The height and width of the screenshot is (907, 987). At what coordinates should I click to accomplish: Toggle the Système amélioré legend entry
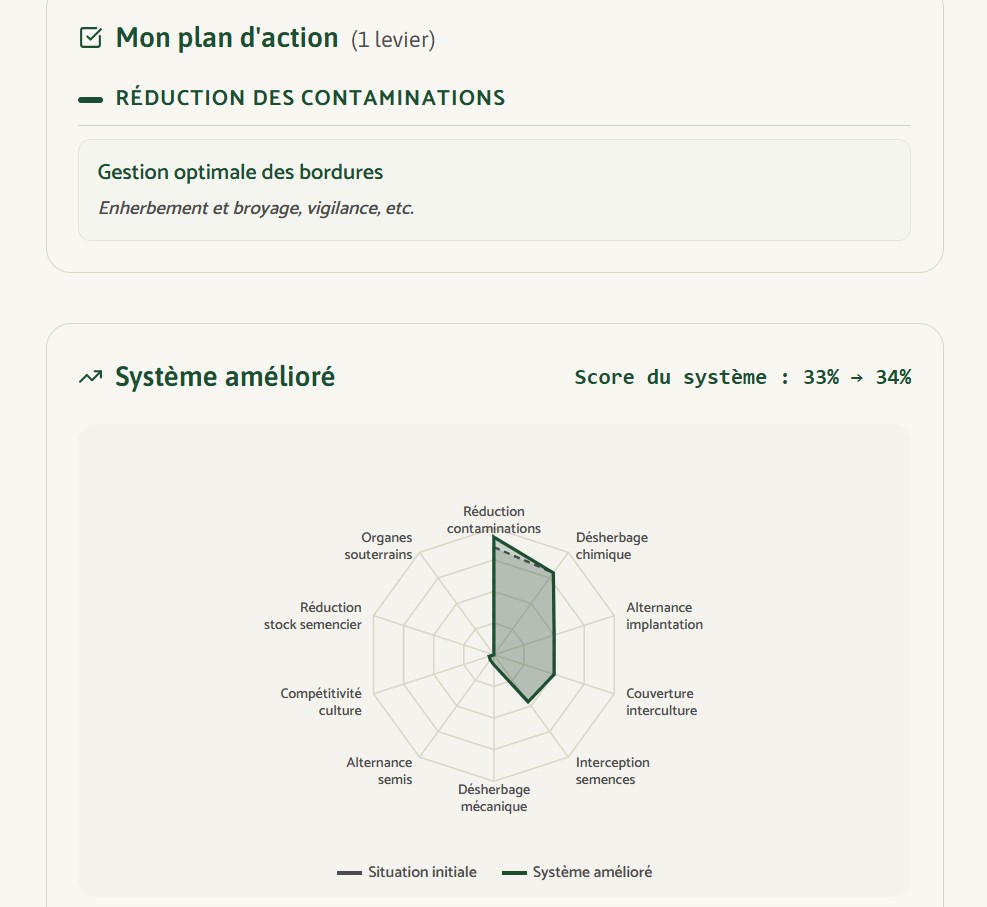[x=577, y=872]
